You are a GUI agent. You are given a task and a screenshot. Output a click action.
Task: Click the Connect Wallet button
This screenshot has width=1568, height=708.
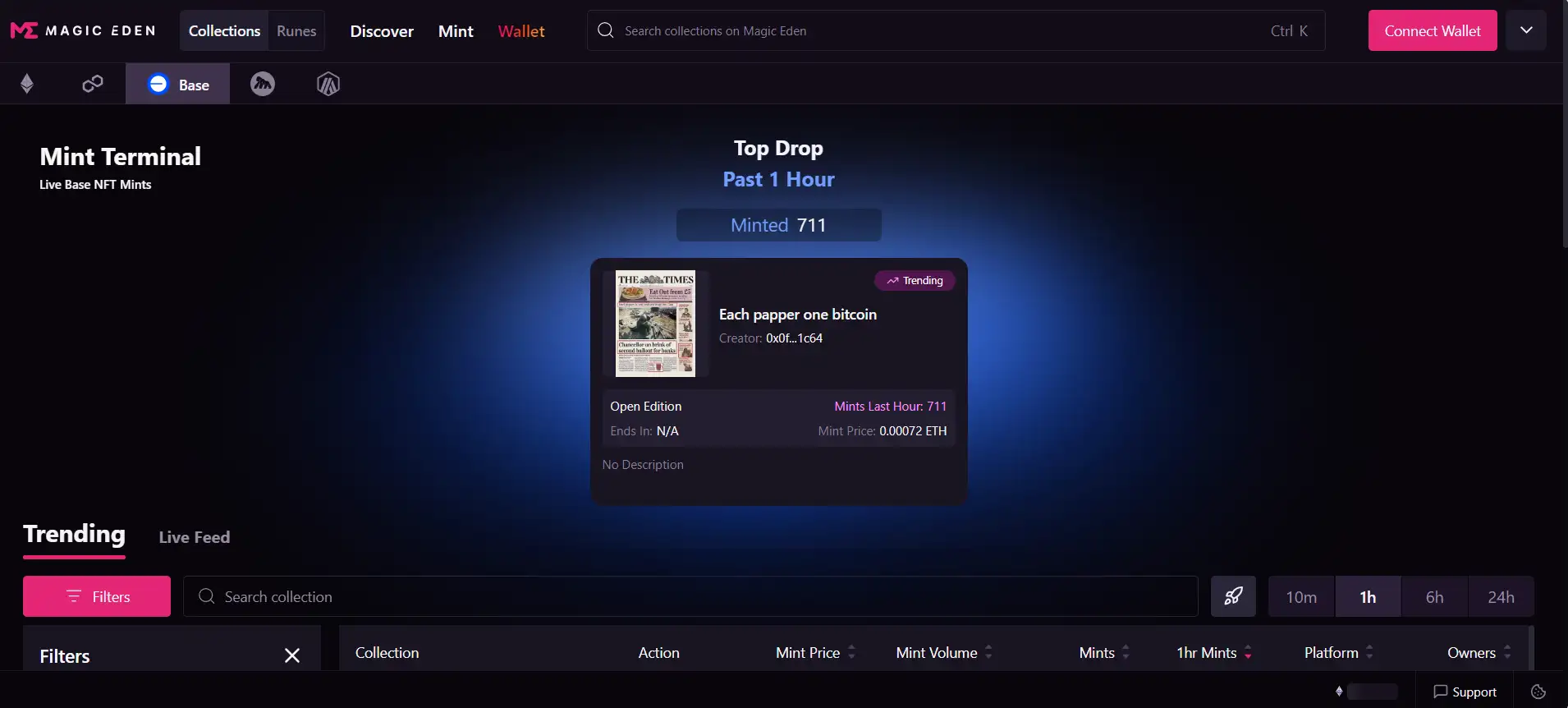point(1433,31)
